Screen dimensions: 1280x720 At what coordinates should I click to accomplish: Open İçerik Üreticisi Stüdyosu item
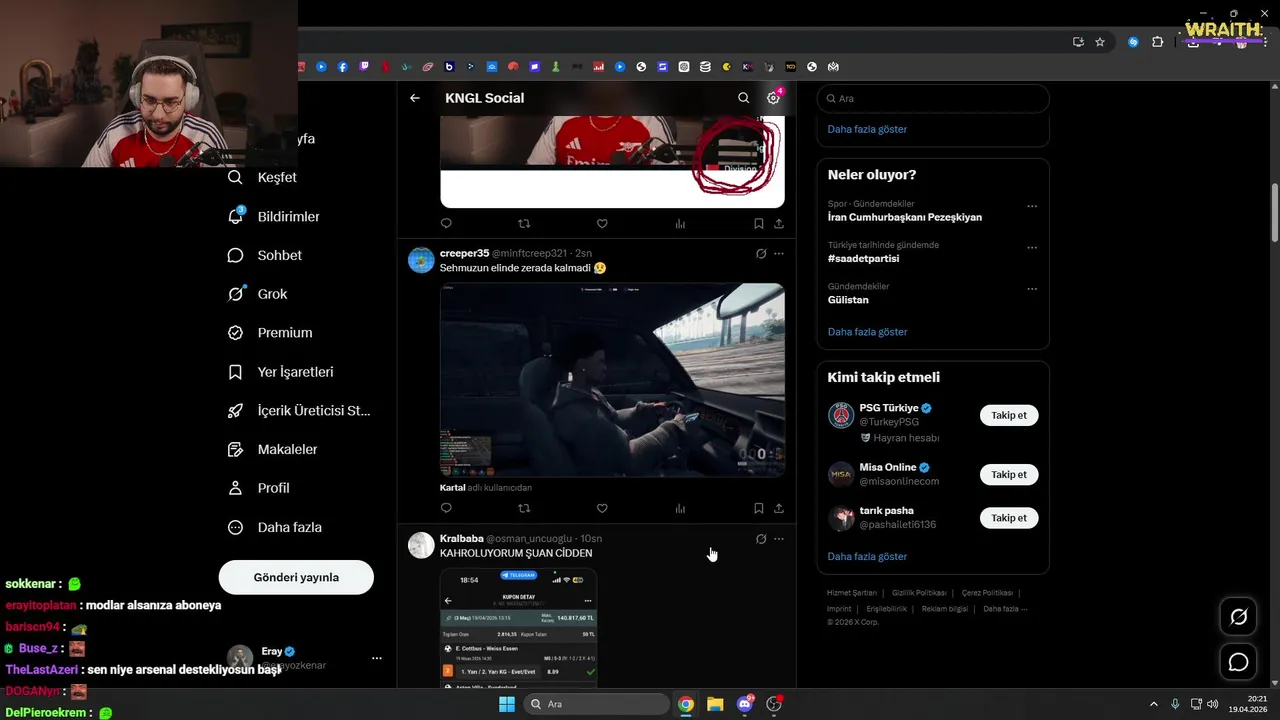(x=300, y=410)
